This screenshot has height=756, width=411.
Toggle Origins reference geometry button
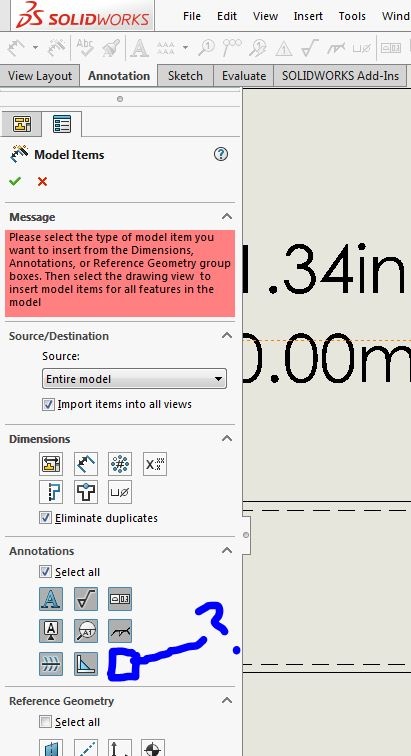point(120,747)
